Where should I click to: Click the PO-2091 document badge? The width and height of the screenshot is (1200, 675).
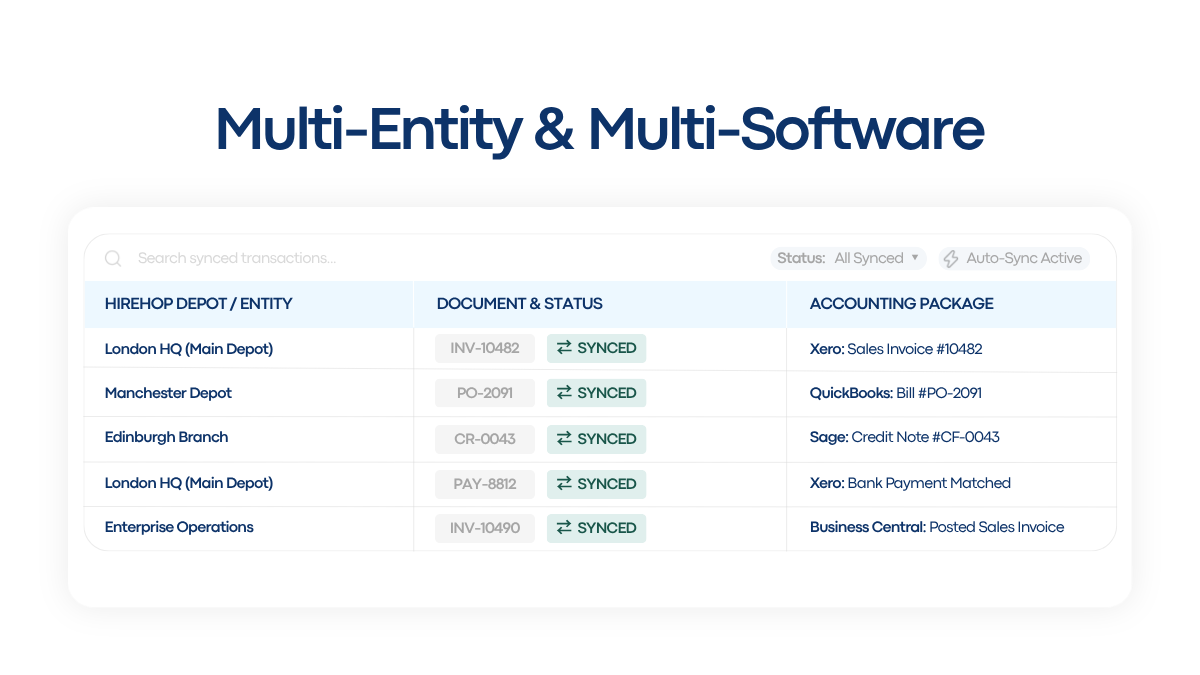(485, 393)
